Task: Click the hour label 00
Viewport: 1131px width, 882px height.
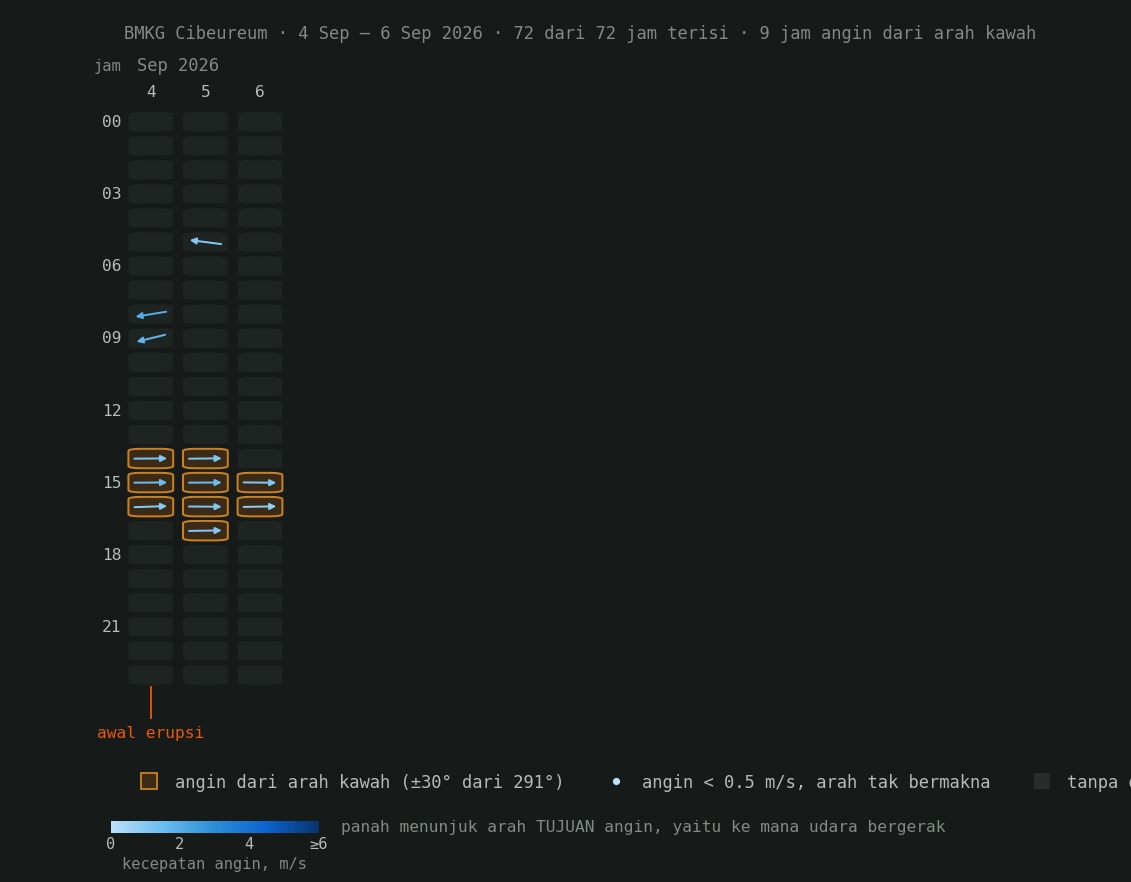Action: coord(112,122)
